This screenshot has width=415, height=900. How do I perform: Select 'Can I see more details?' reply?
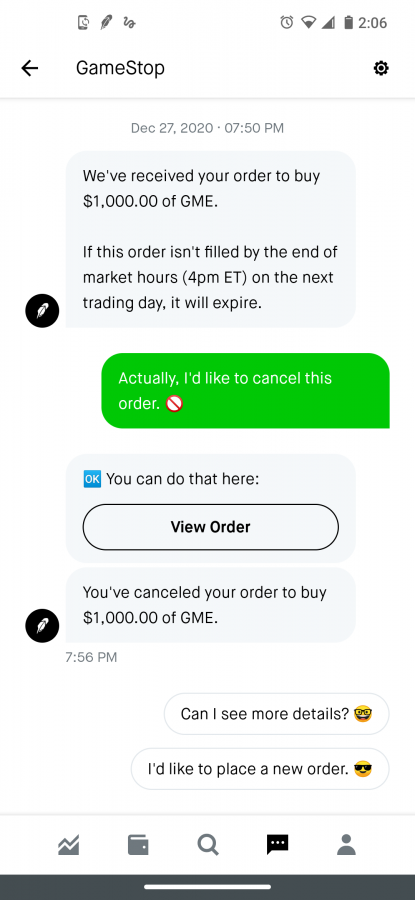click(277, 713)
